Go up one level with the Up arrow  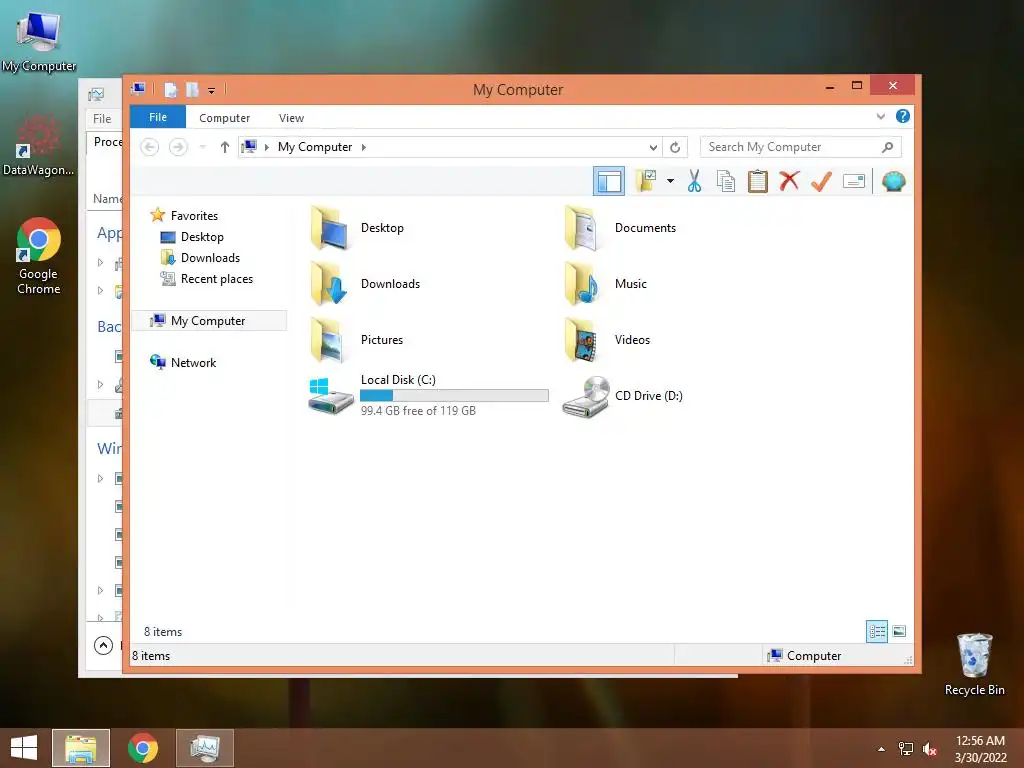point(225,147)
